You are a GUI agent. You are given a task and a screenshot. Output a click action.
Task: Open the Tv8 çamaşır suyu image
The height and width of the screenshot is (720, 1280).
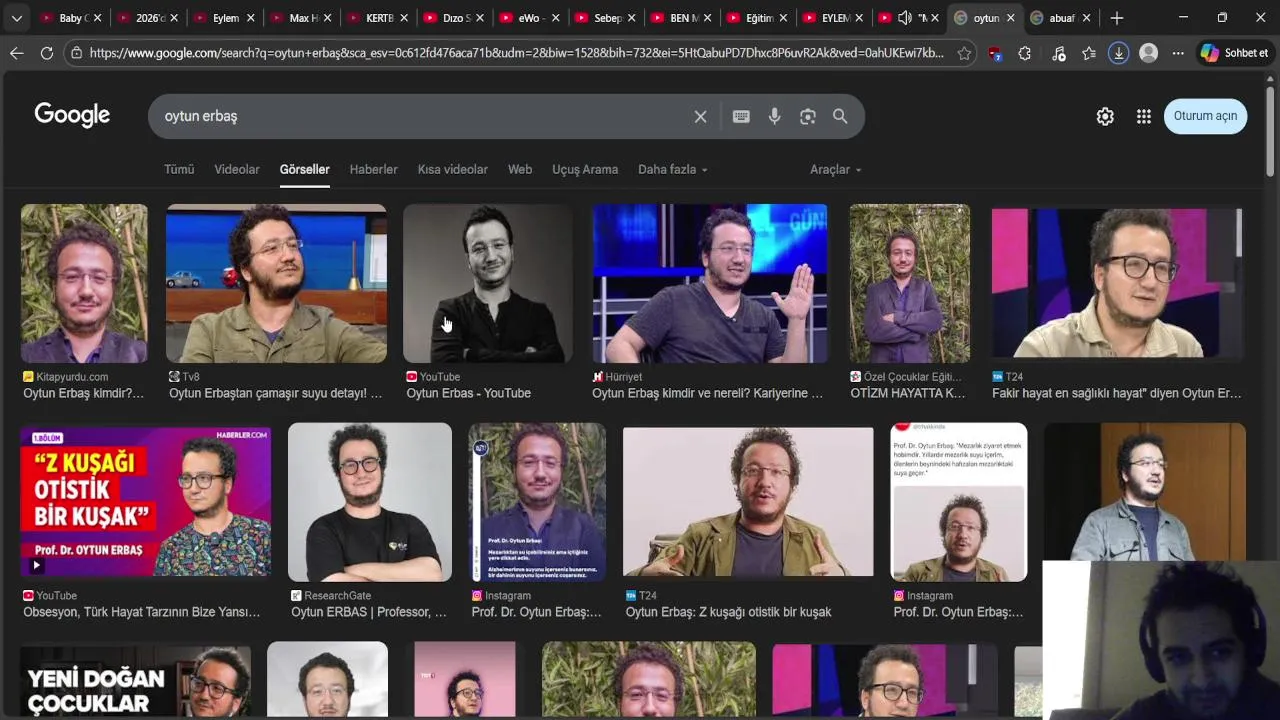click(x=276, y=283)
